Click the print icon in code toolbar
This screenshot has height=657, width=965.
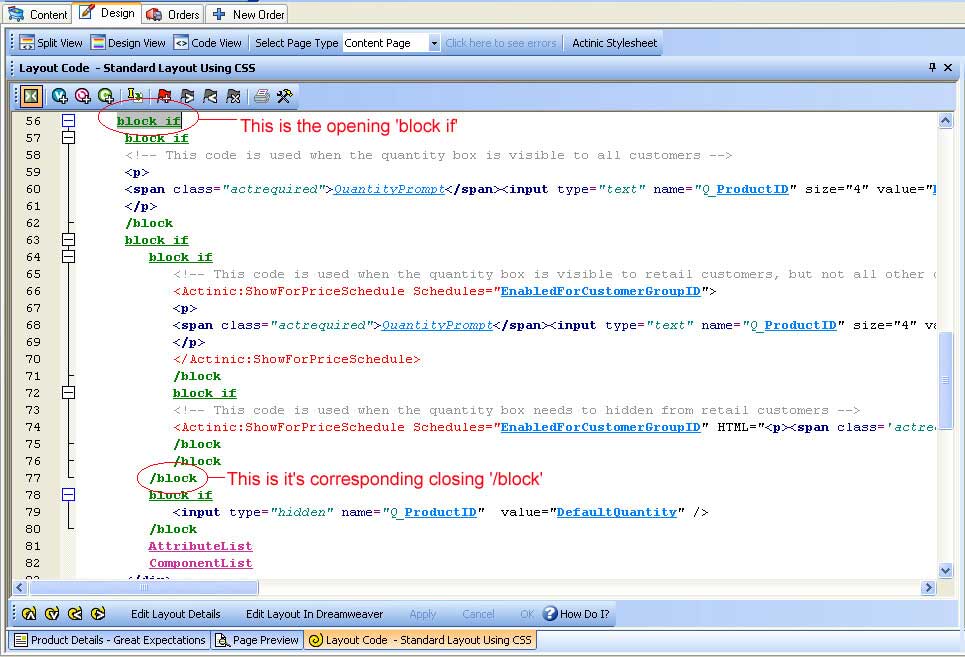click(261, 96)
